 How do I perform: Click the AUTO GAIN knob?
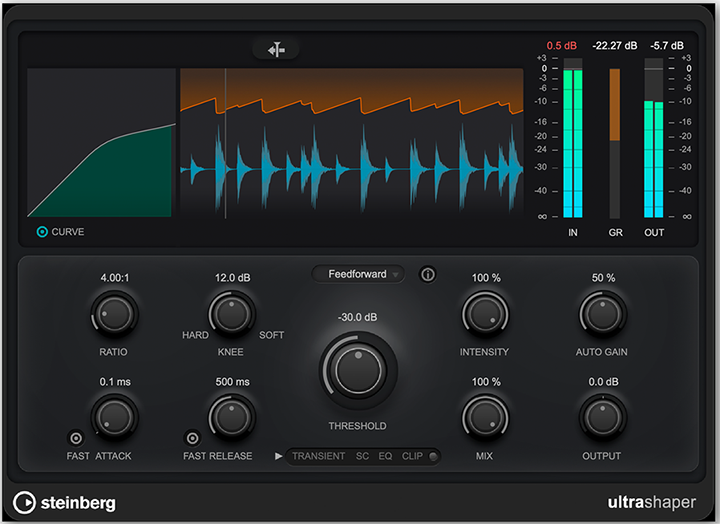pyautogui.click(x=603, y=315)
